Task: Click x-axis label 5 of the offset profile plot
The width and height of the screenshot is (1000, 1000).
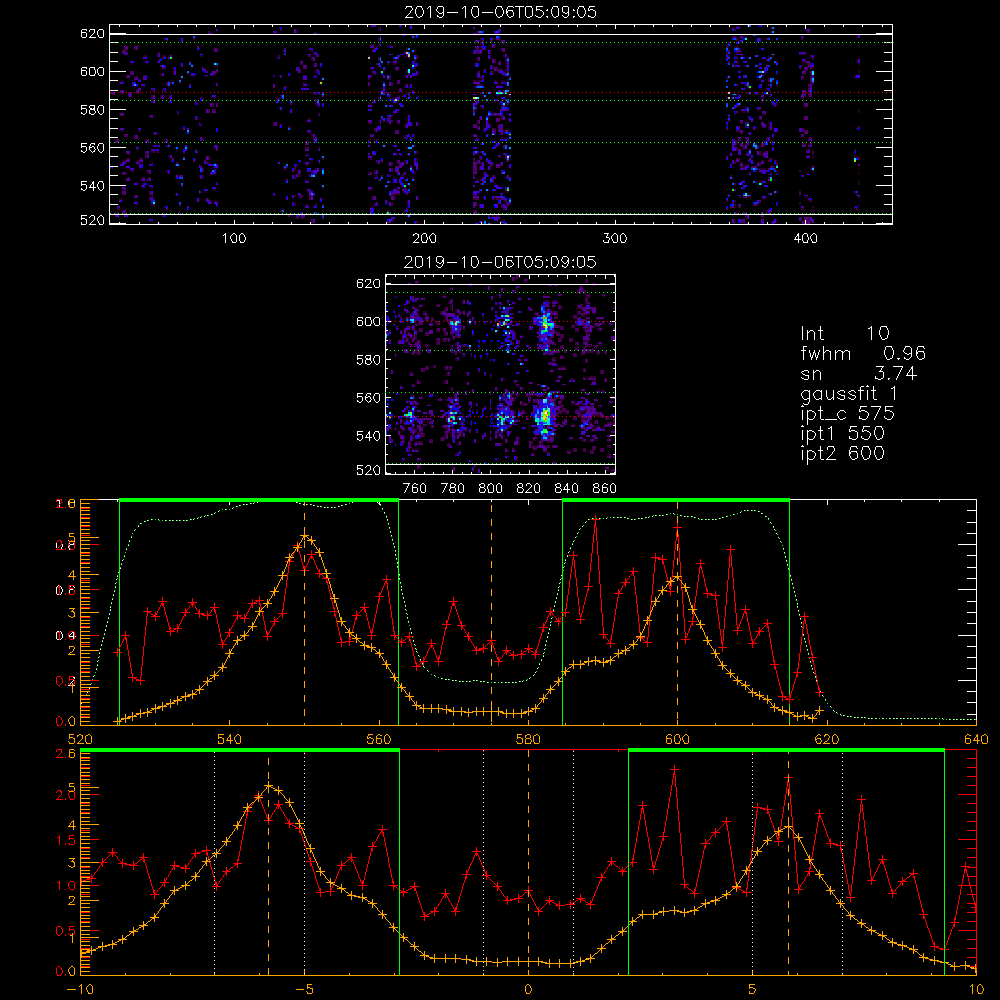Action: point(753,990)
